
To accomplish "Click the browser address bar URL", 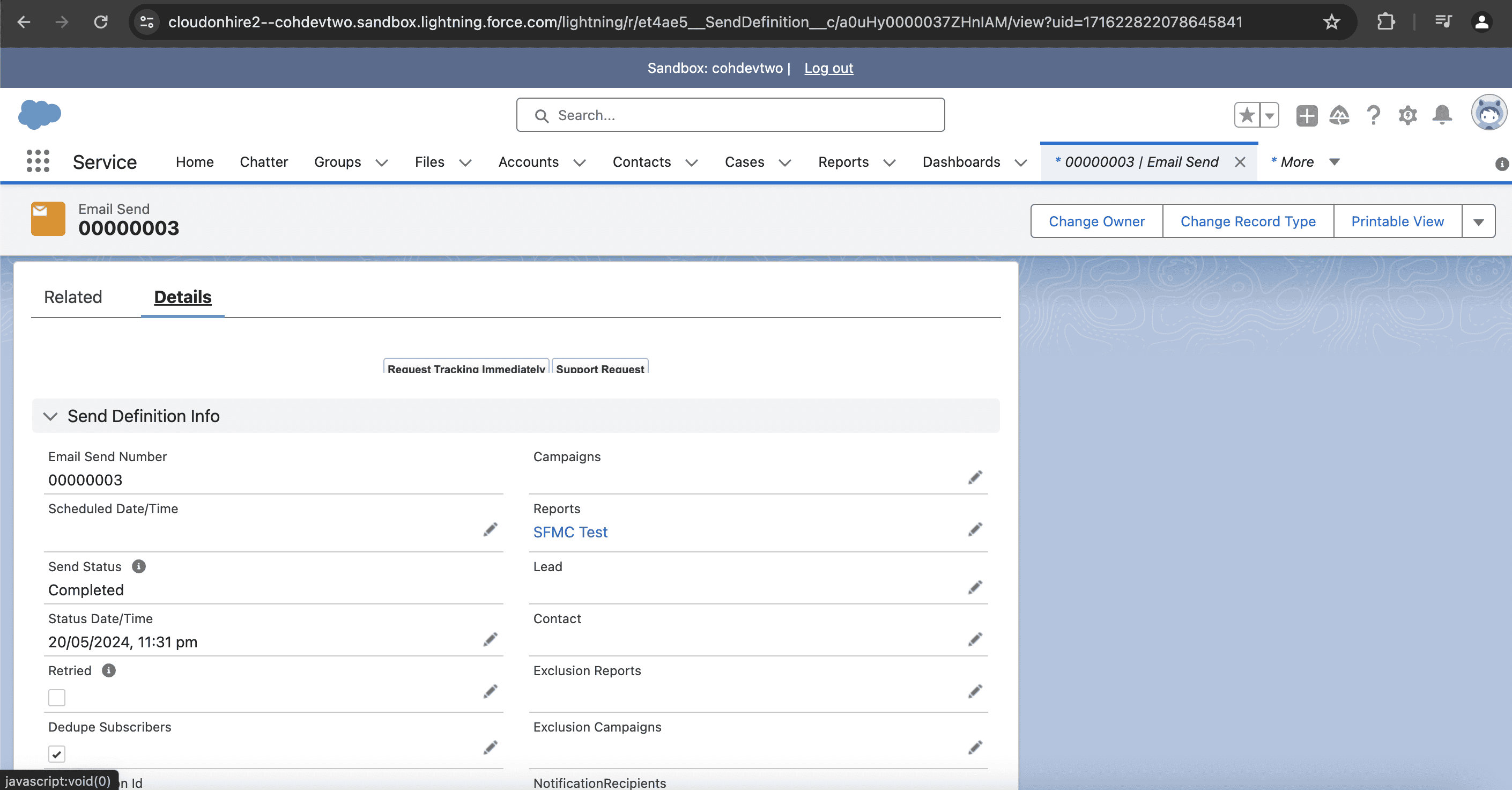I will coord(705,23).
